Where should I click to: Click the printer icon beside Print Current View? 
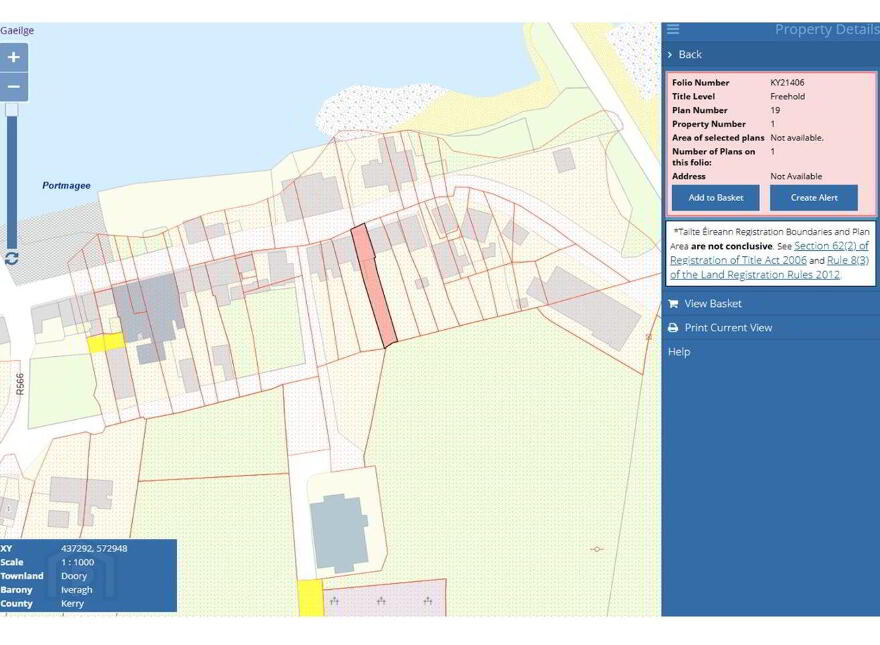point(673,328)
